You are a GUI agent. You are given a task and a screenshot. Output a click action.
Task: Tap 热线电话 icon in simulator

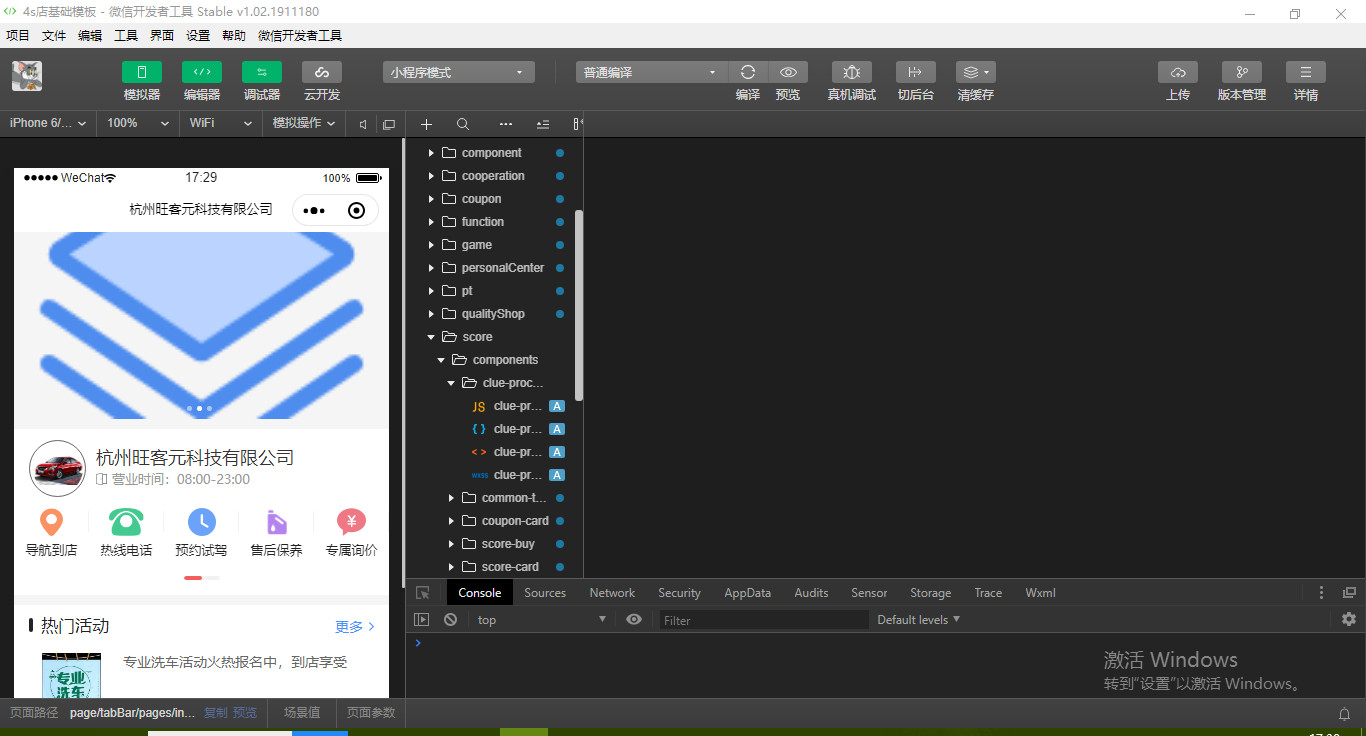click(126, 522)
